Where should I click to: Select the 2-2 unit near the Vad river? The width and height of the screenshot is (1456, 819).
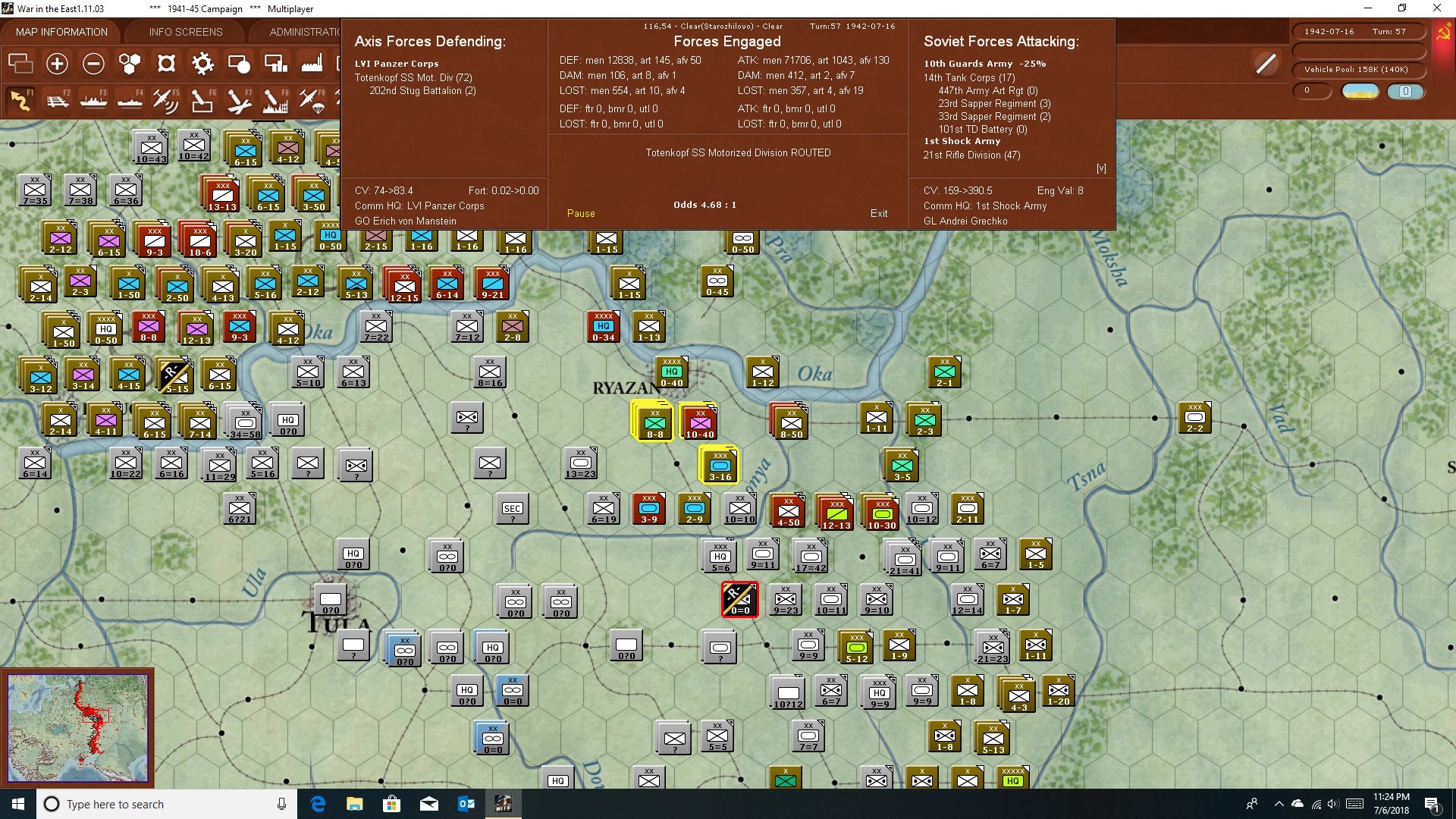point(1195,417)
